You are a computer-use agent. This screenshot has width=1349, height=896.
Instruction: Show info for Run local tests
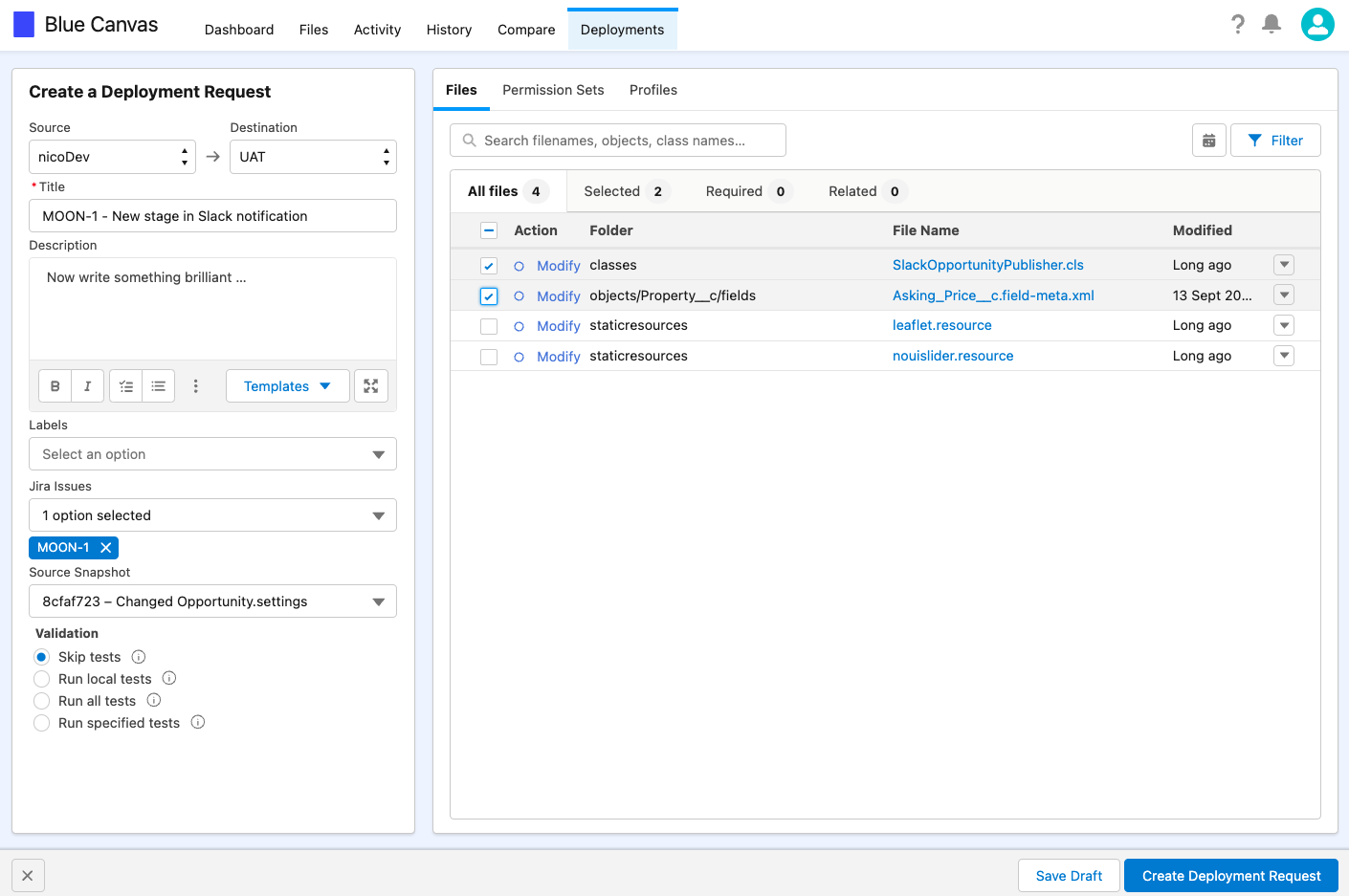pyautogui.click(x=169, y=678)
